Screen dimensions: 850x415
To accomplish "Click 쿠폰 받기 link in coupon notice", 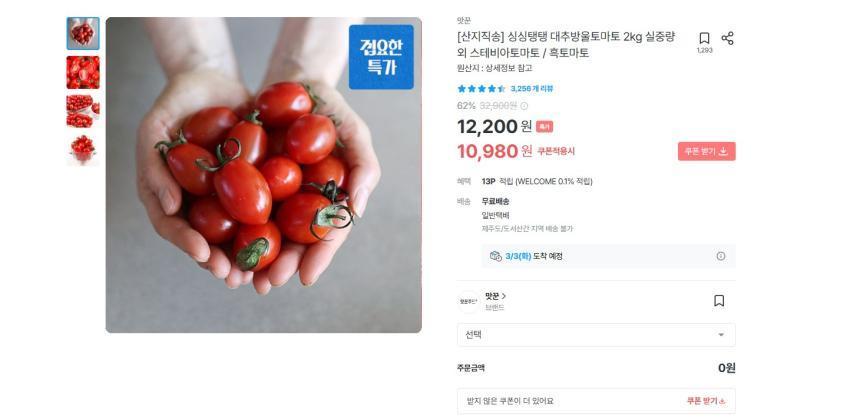I will (x=705, y=401).
